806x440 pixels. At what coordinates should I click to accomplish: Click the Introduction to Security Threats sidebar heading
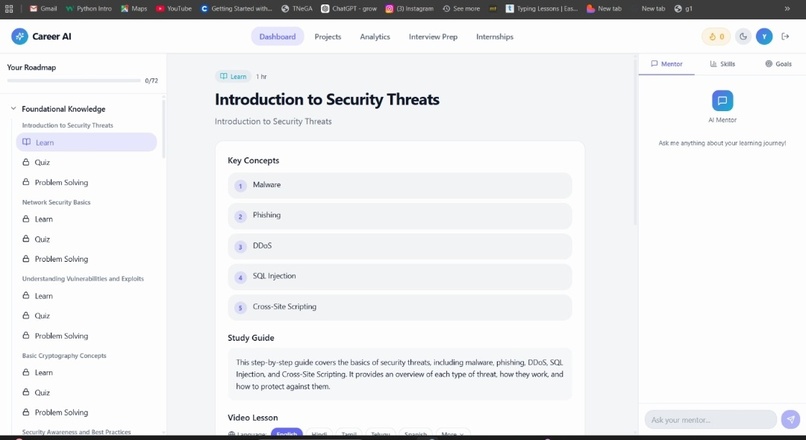tap(67, 125)
